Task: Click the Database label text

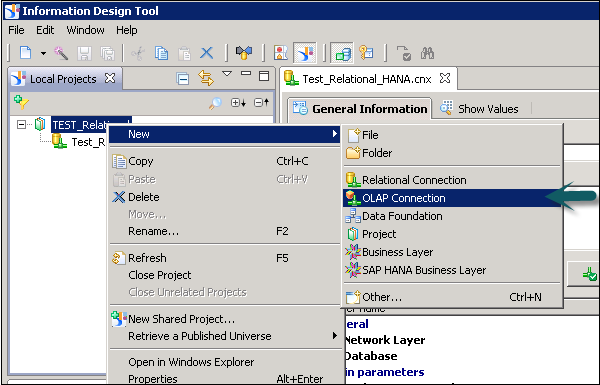Action: click(x=371, y=356)
